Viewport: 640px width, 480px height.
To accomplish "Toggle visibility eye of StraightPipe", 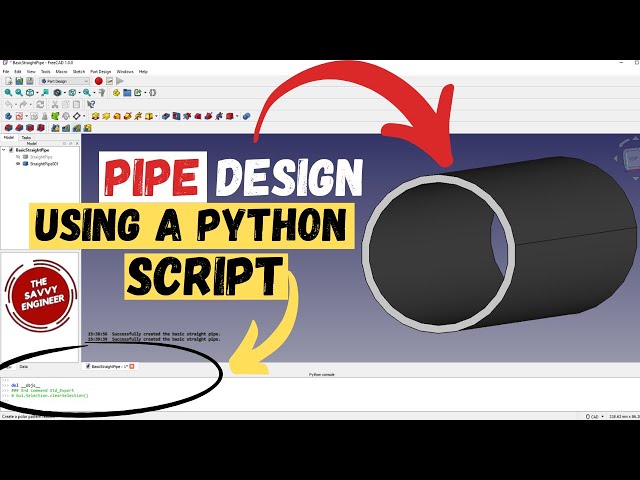I will (x=19, y=156).
